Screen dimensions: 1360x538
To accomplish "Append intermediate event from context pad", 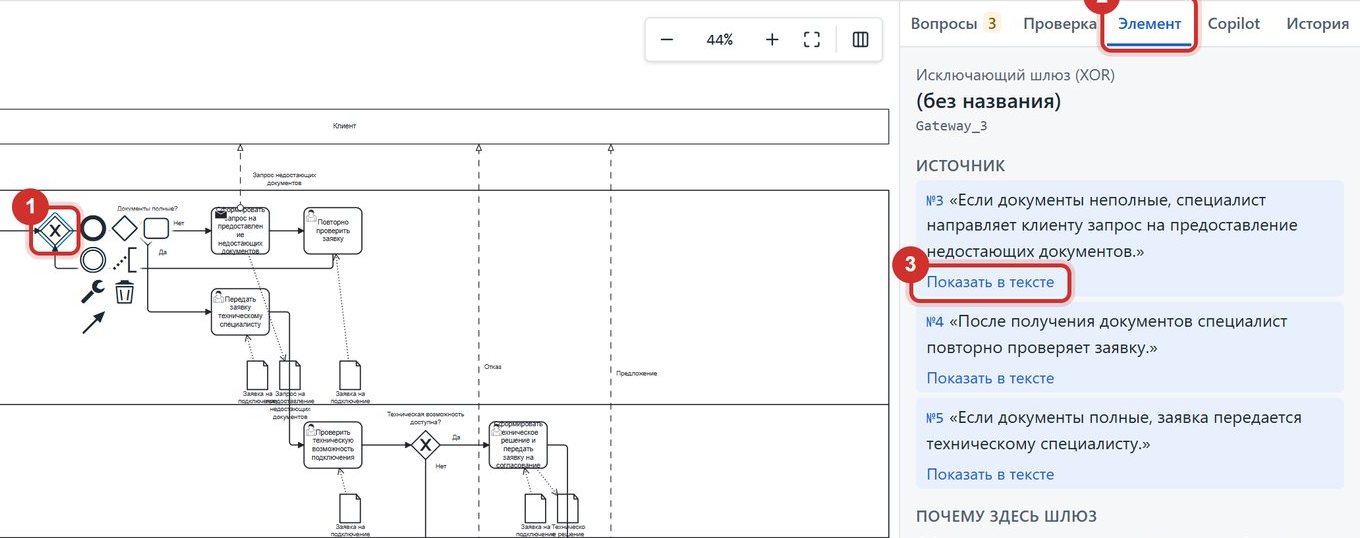I will point(93,260).
